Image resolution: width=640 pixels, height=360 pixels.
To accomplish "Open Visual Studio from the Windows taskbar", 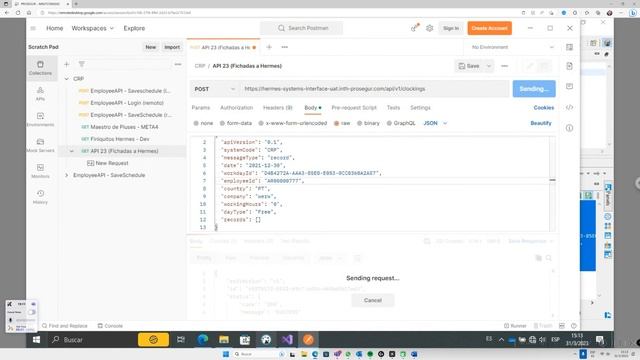I will pyautogui.click(x=287, y=340).
